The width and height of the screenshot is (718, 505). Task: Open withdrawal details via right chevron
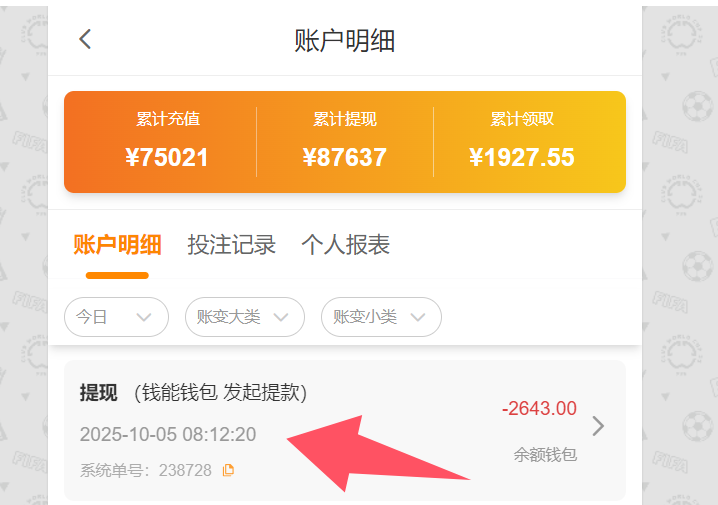point(598,426)
